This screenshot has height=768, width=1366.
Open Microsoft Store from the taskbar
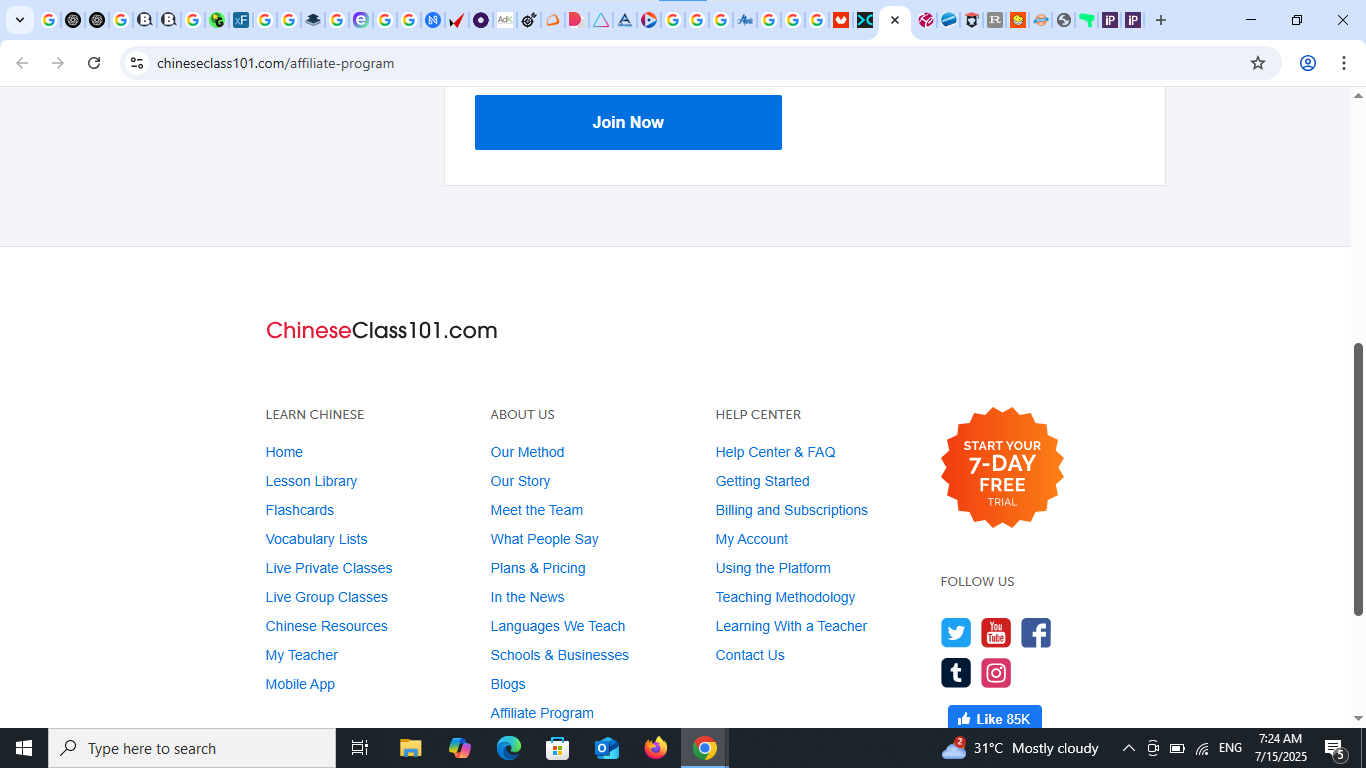coord(558,748)
